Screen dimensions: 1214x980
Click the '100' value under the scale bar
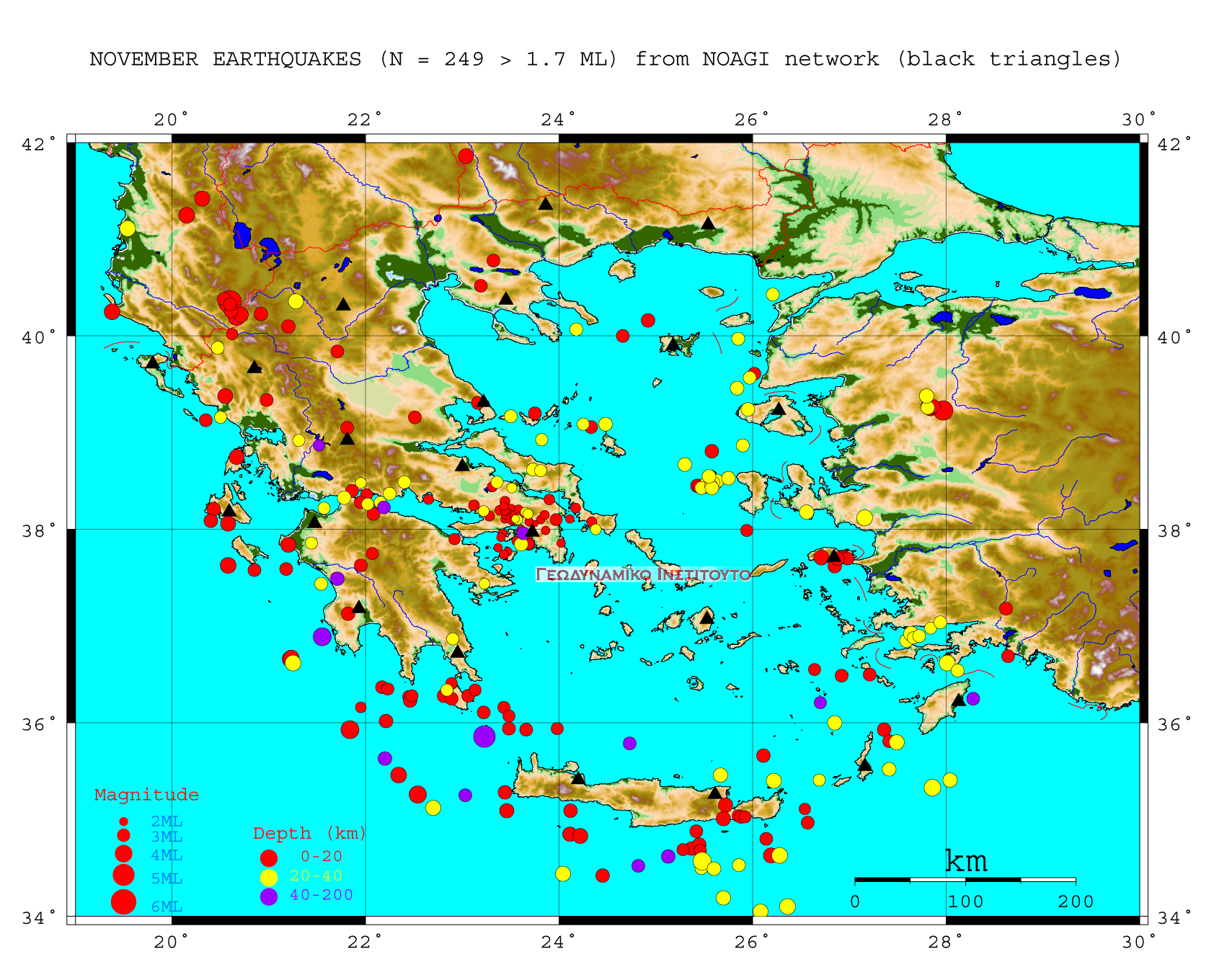pos(965,901)
